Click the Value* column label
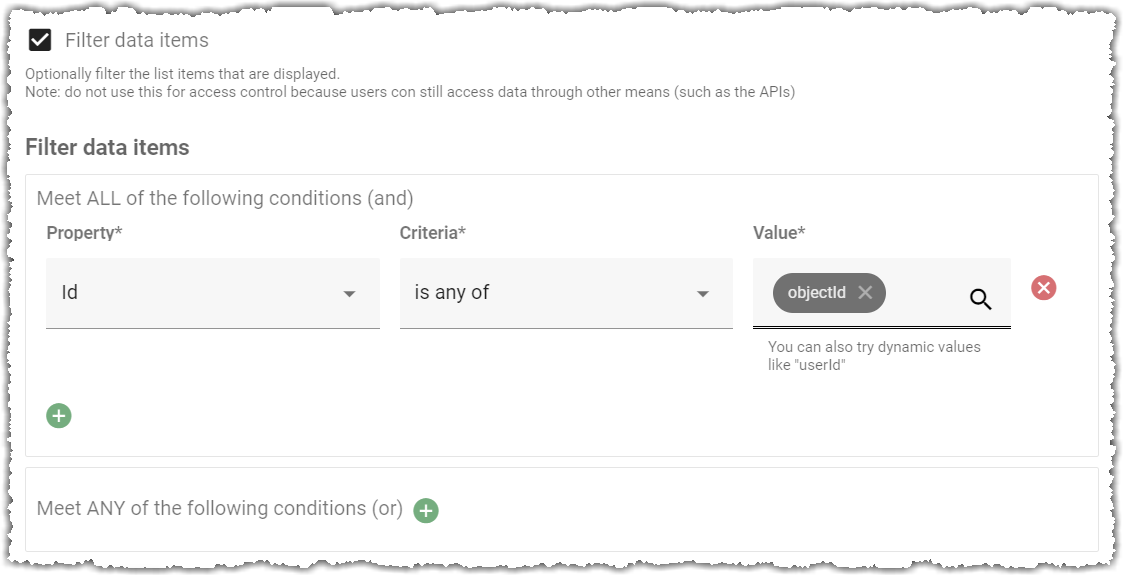This screenshot has width=1124, height=576. click(x=779, y=233)
